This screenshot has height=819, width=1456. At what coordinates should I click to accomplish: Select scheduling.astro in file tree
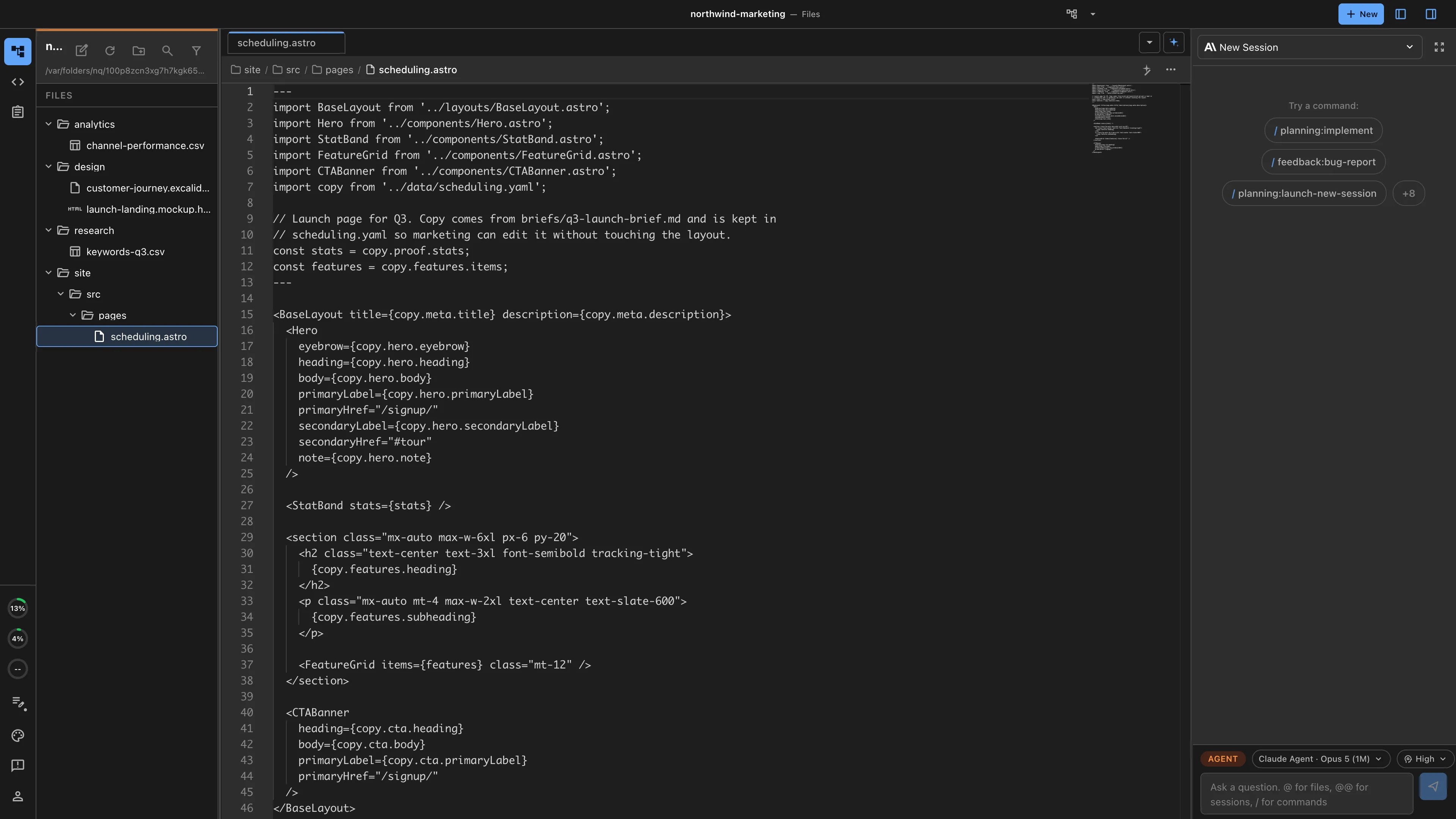[127, 336]
